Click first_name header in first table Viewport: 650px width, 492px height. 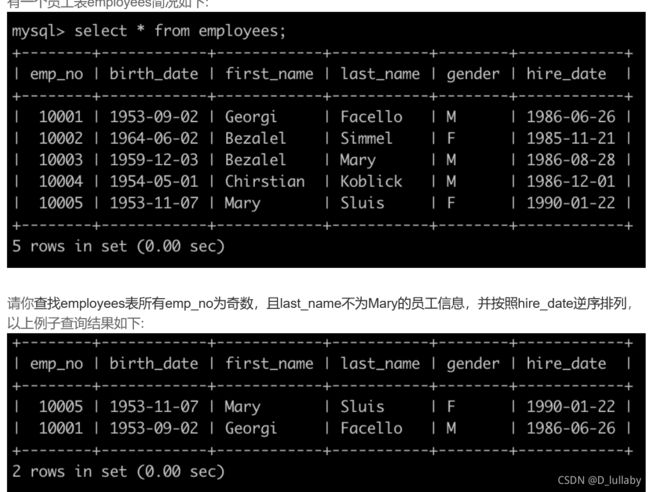(269, 74)
